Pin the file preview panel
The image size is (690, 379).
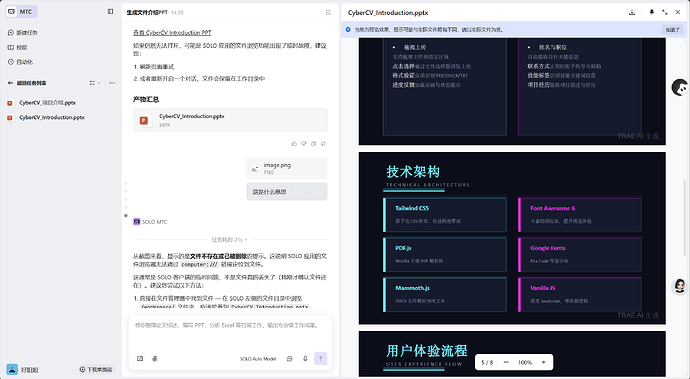[652, 12]
